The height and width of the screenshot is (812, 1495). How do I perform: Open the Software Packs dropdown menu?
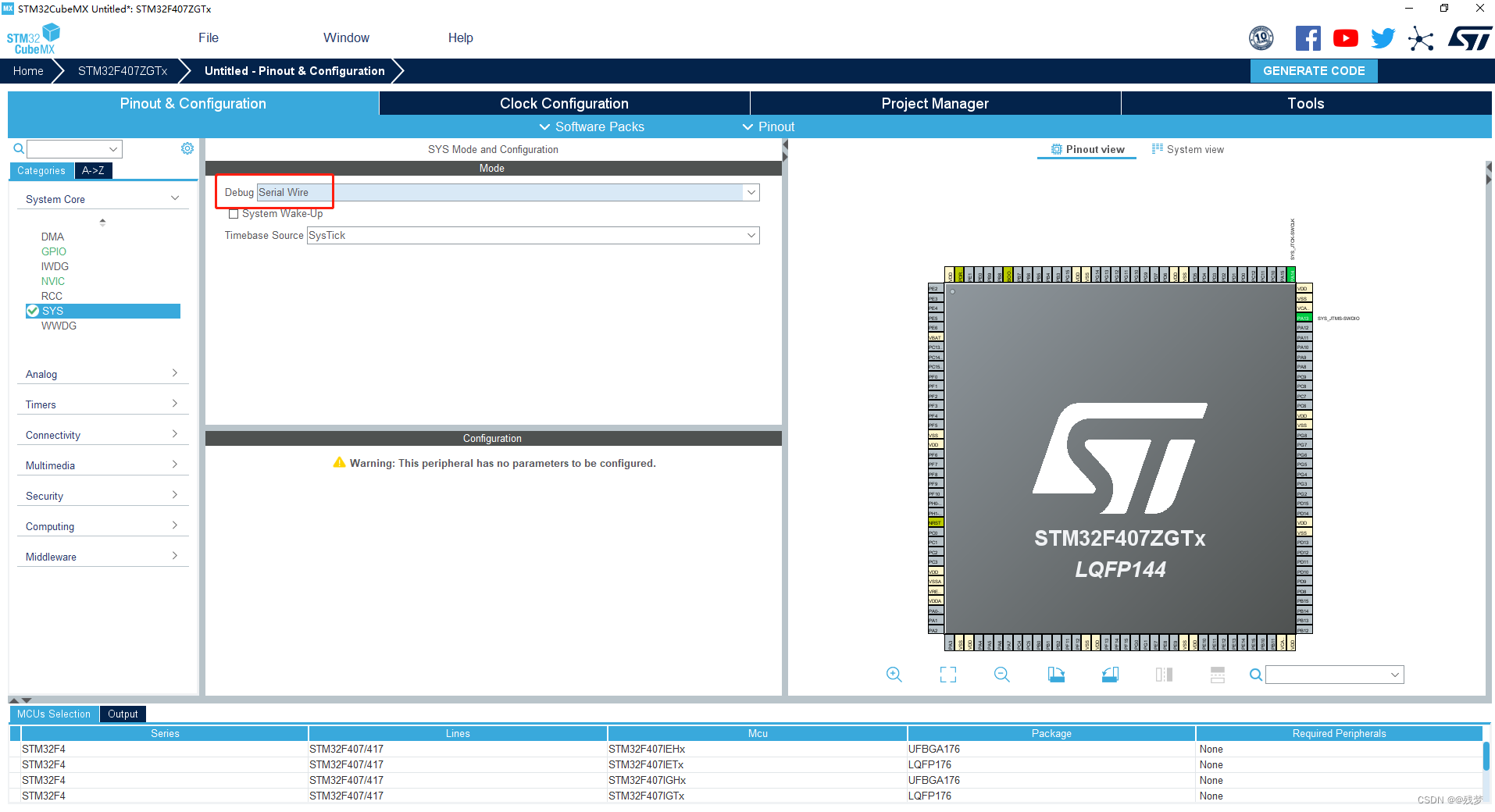point(591,126)
